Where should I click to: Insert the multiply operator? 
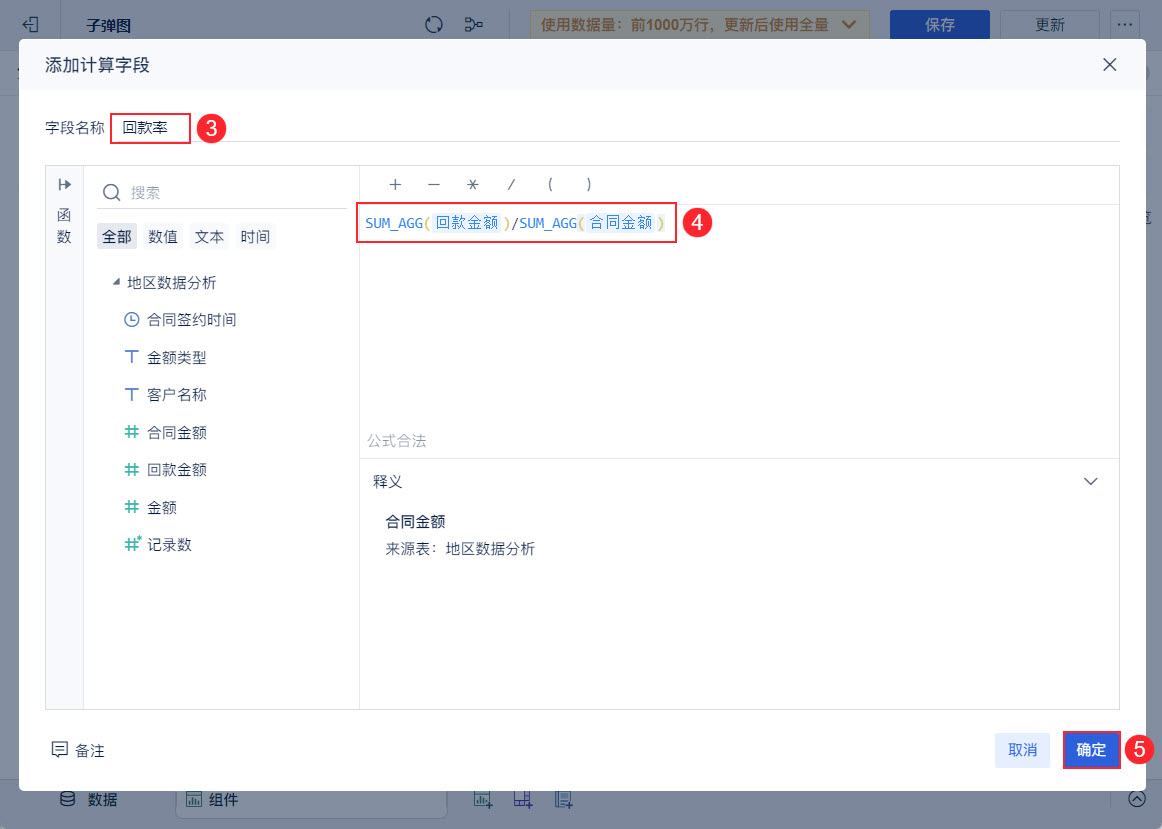click(x=473, y=184)
